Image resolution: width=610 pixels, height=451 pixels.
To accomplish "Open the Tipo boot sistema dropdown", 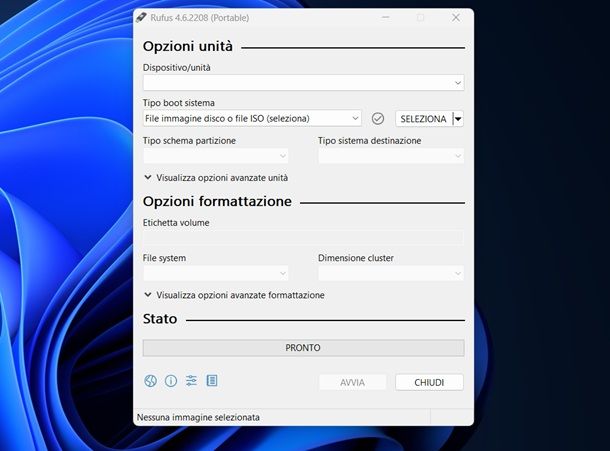I will (252, 118).
